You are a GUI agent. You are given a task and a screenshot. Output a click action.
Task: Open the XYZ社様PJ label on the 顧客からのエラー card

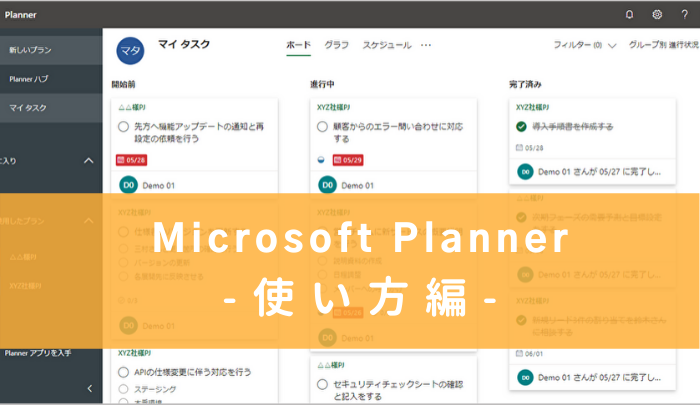333,107
